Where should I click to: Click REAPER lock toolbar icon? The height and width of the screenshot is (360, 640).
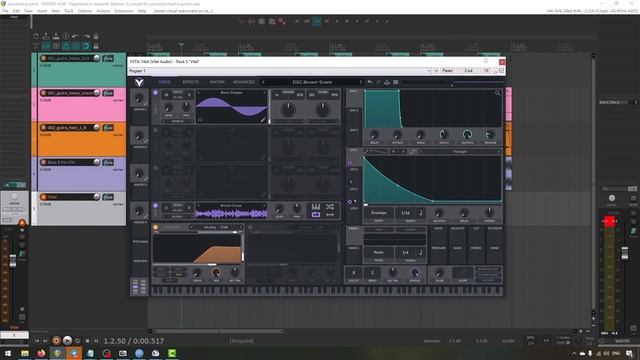pos(96,46)
